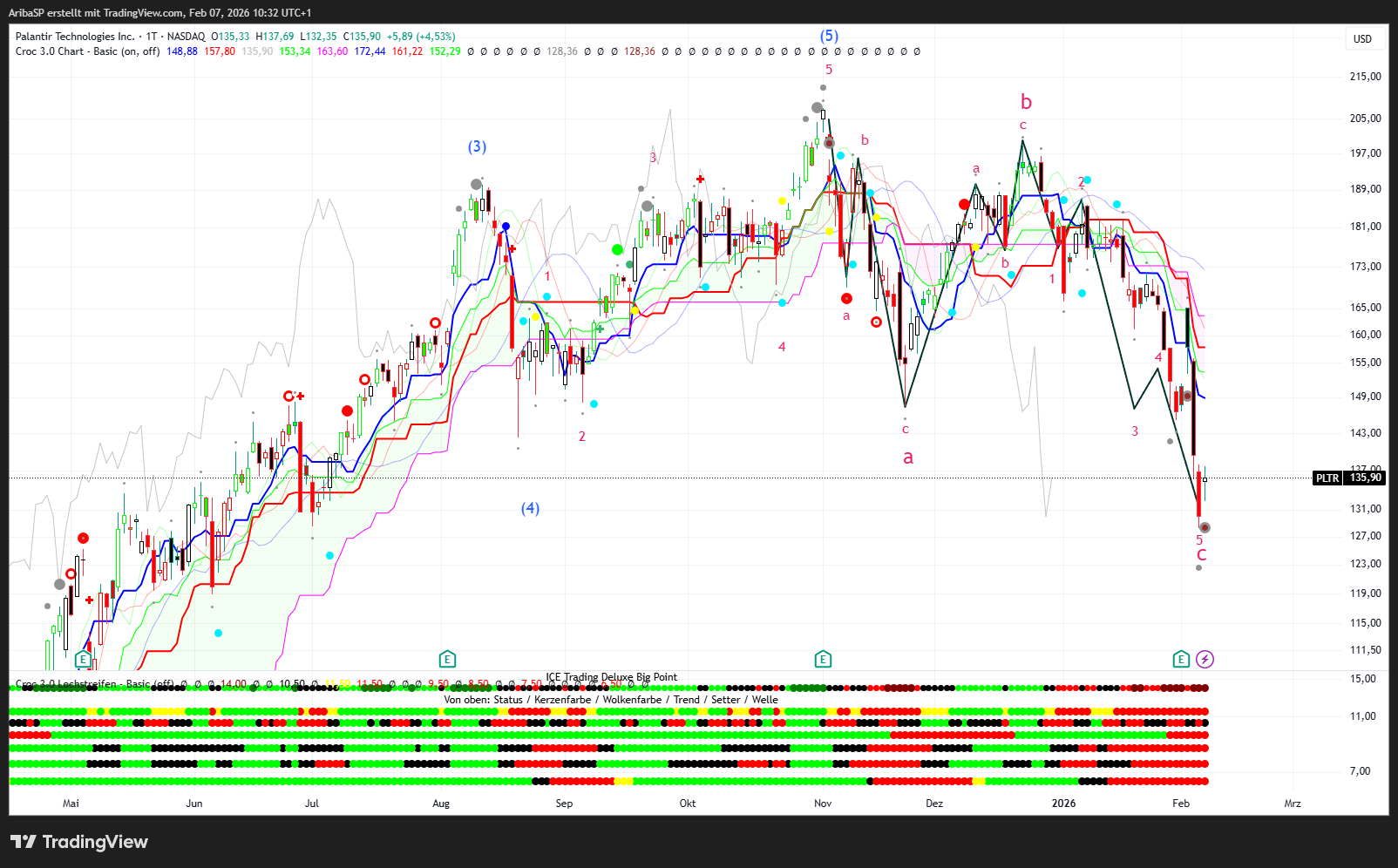Click the Nov label on the time axis
Screen dimensions: 1398x868
823,804
